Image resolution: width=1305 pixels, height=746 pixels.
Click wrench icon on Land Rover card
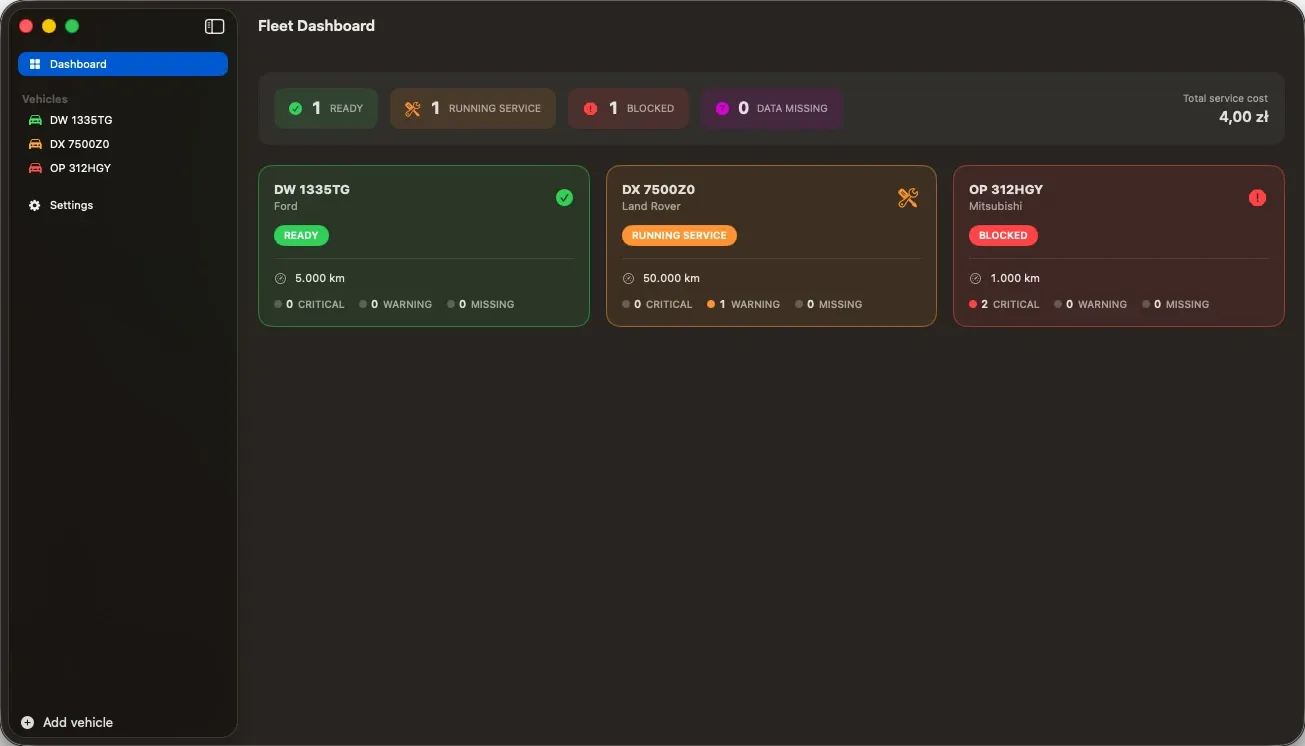[x=908, y=197]
